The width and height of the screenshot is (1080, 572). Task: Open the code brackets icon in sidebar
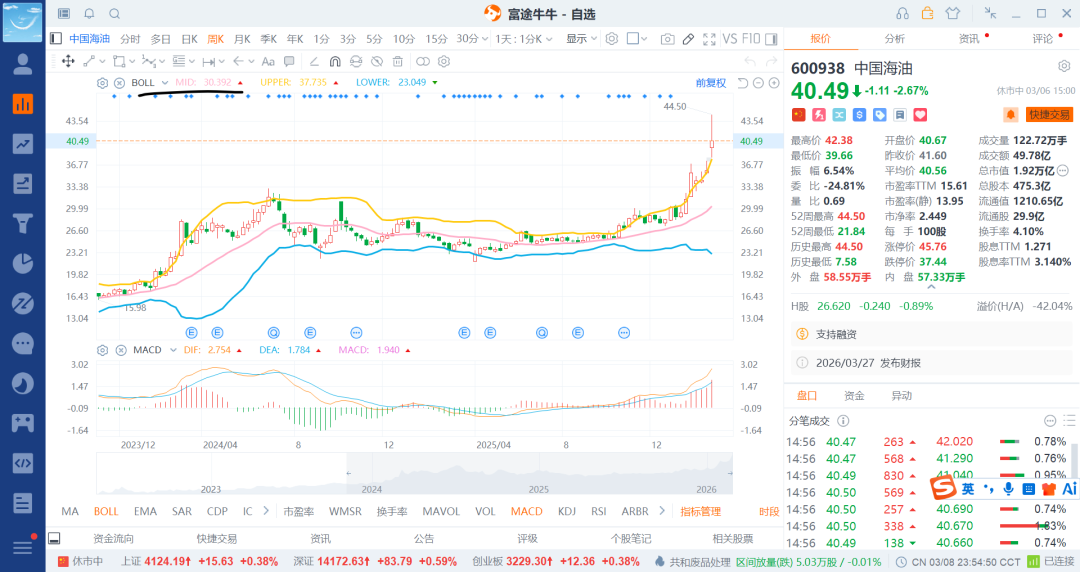pyautogui.click(x=23, y=462)
